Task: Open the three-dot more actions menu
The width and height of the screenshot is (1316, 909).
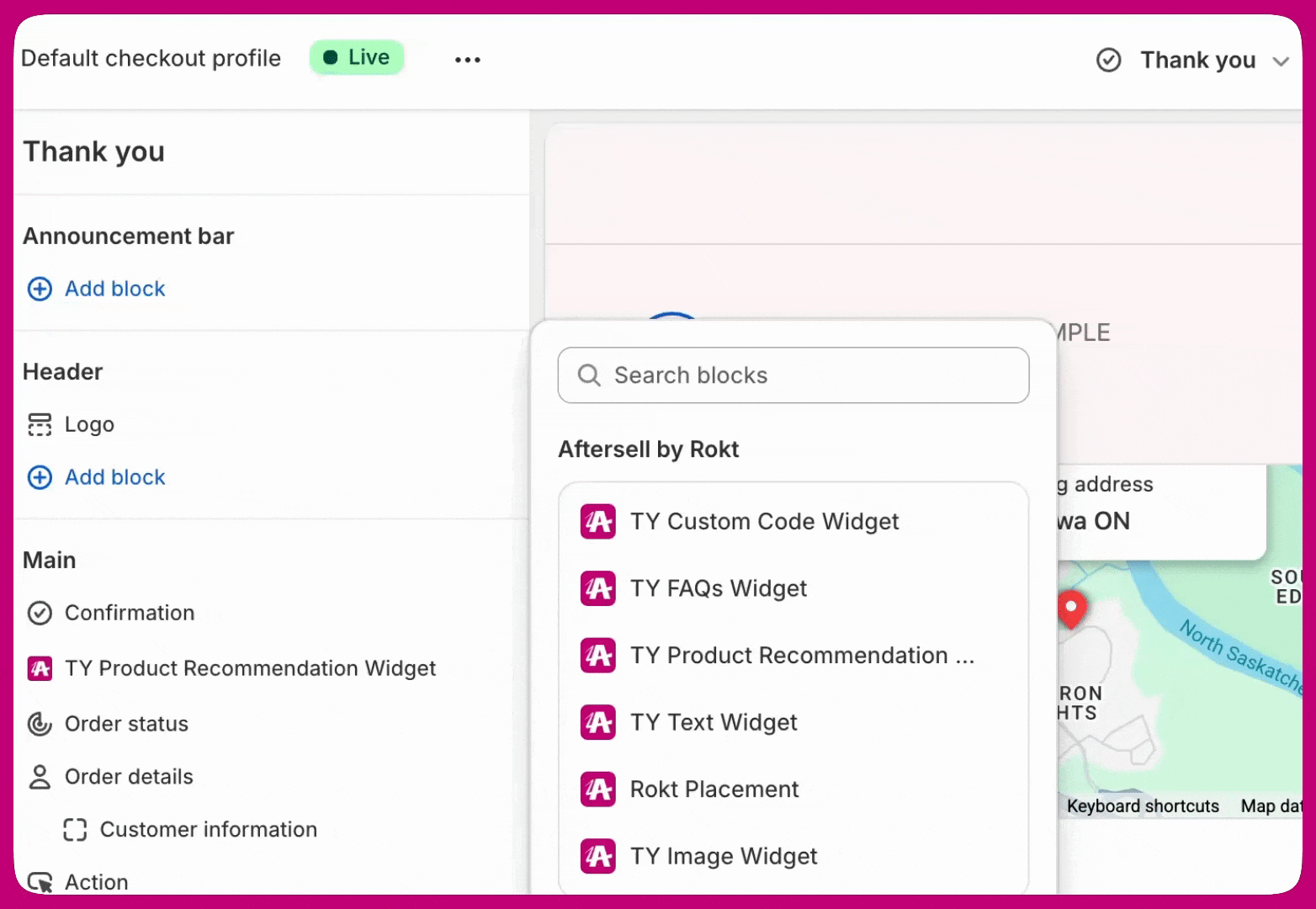Action: (468, 60)
